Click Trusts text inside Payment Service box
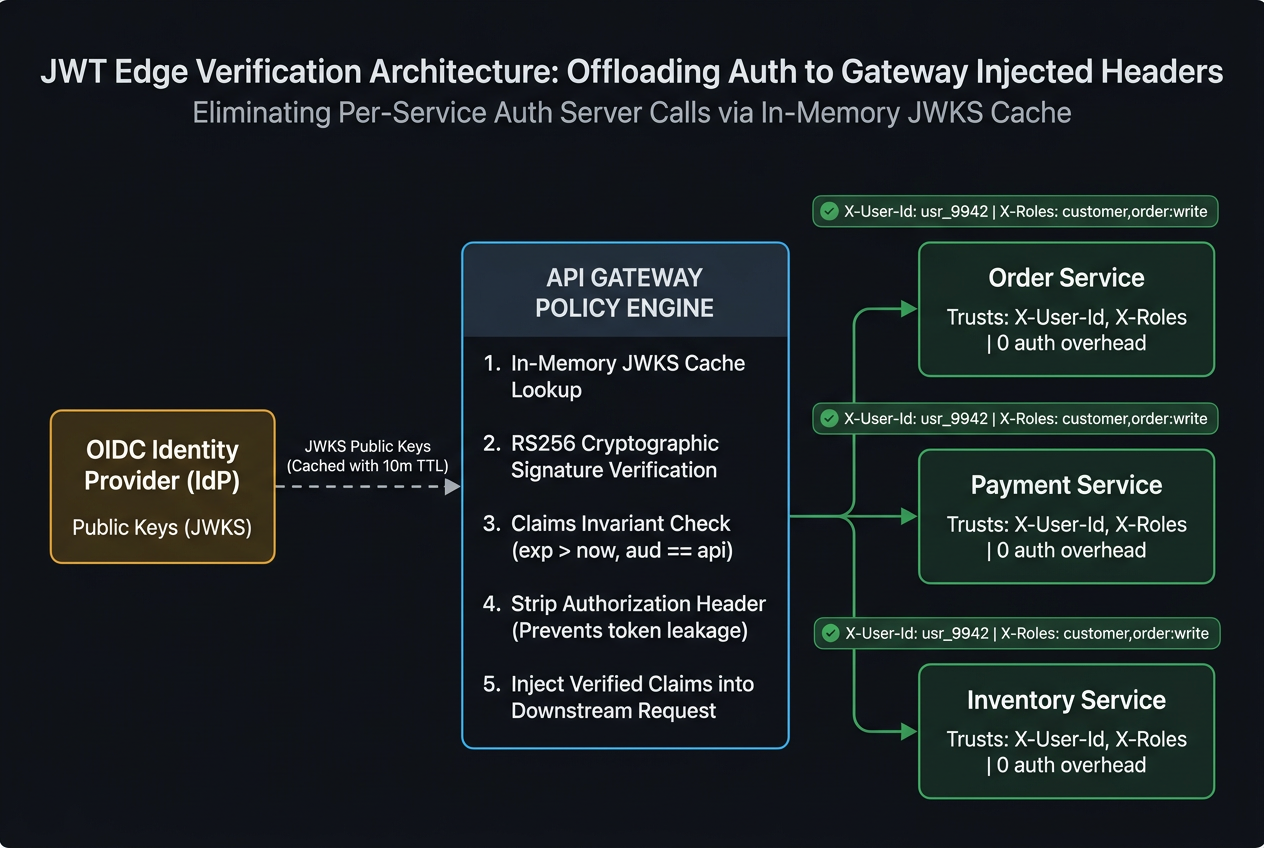Screen dimensions: 1264x848 click(x=1066, y=537)
